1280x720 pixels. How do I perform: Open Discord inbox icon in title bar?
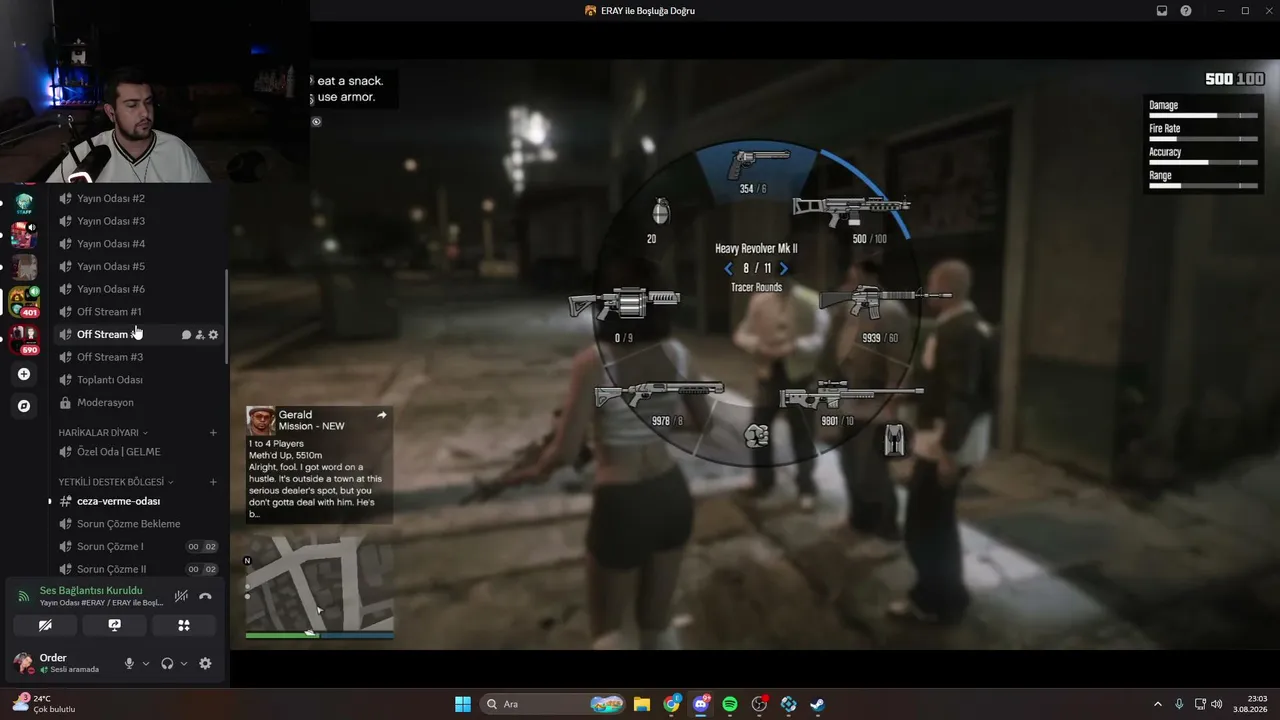[x=1162, y=11]
